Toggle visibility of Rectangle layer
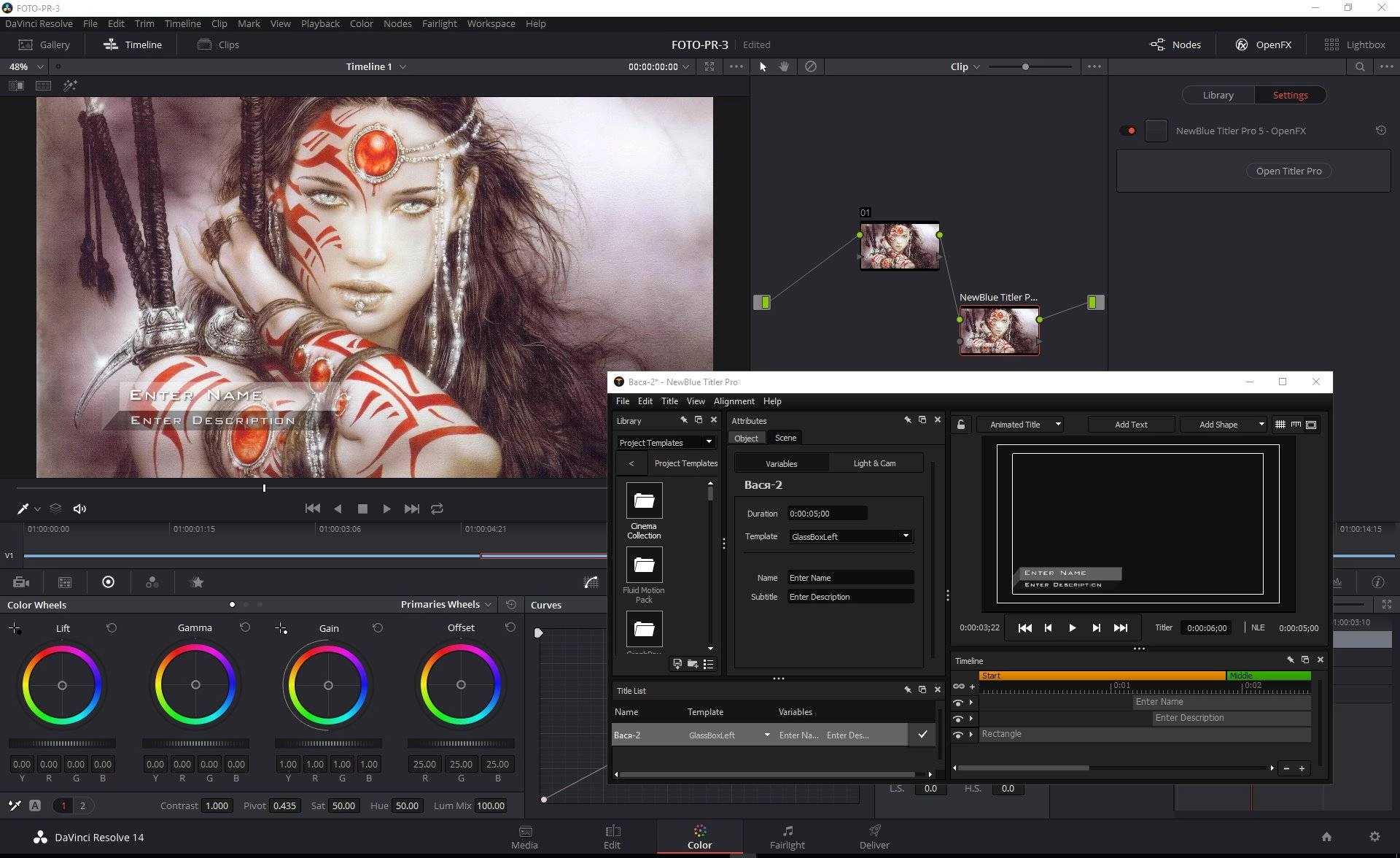The image size is (1400, 858). coord(958,735)
